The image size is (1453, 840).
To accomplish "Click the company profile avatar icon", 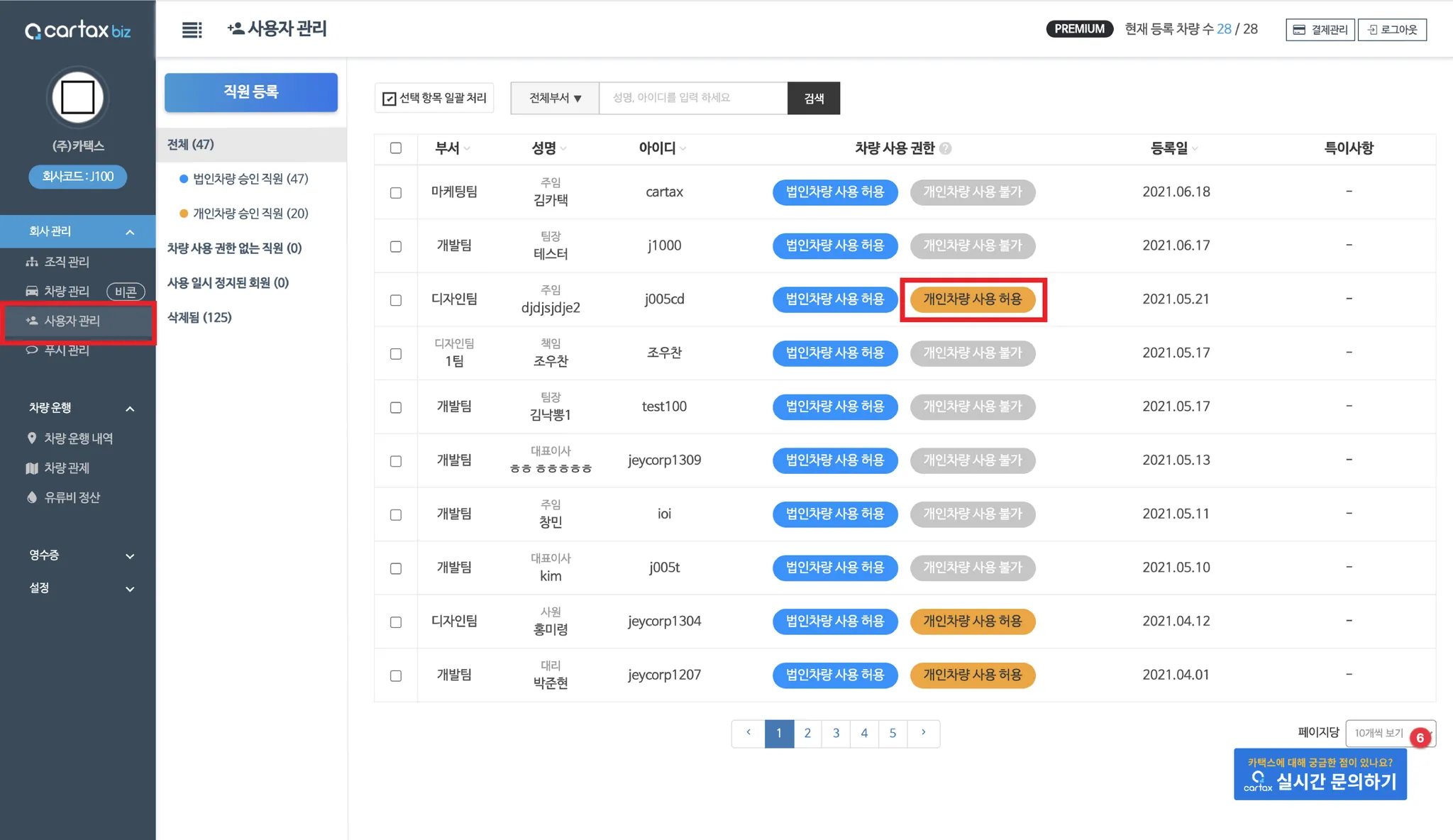I will 78,97.
